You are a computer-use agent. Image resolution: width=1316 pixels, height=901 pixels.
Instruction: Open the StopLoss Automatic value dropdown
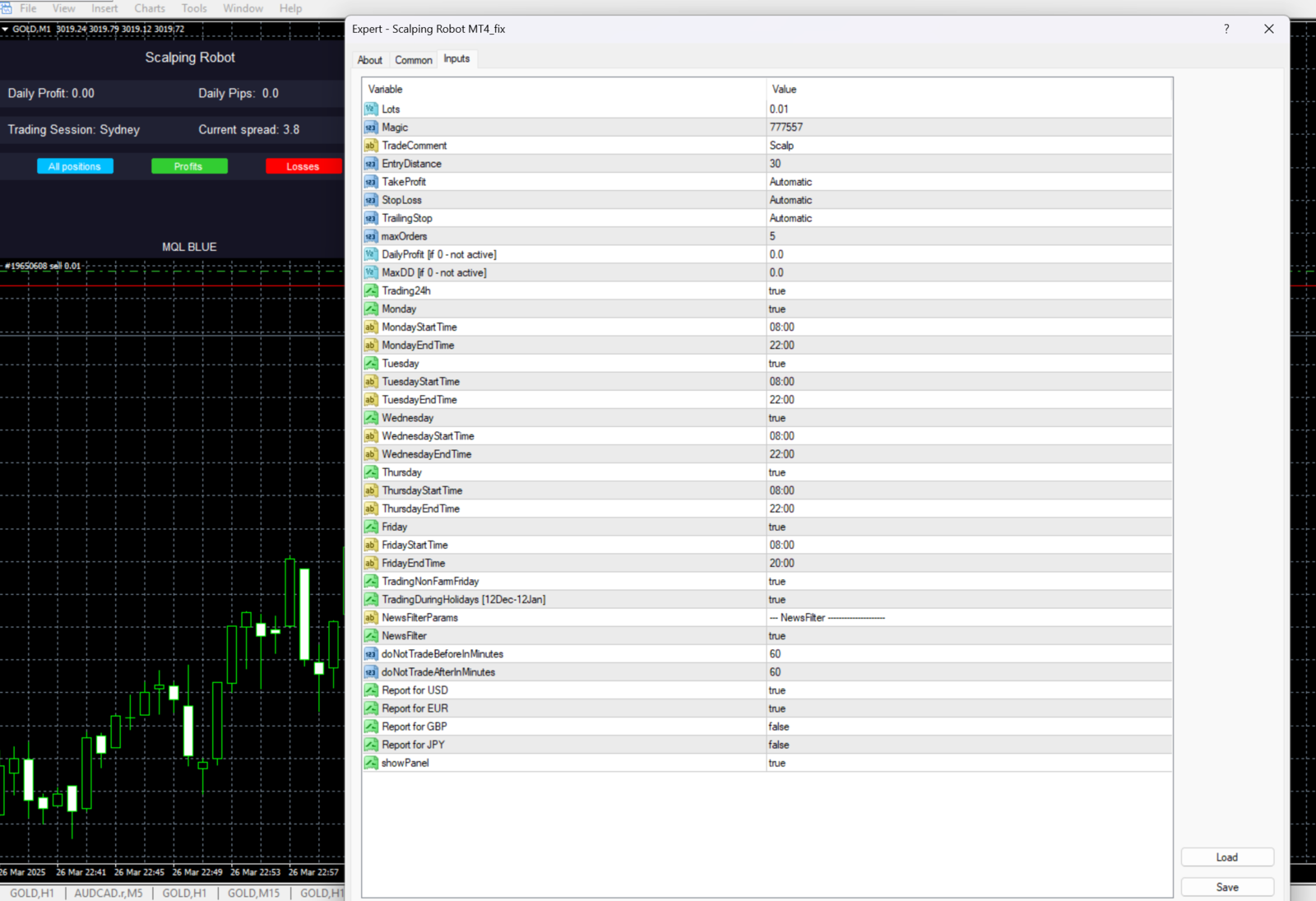[x=969, y=200]
